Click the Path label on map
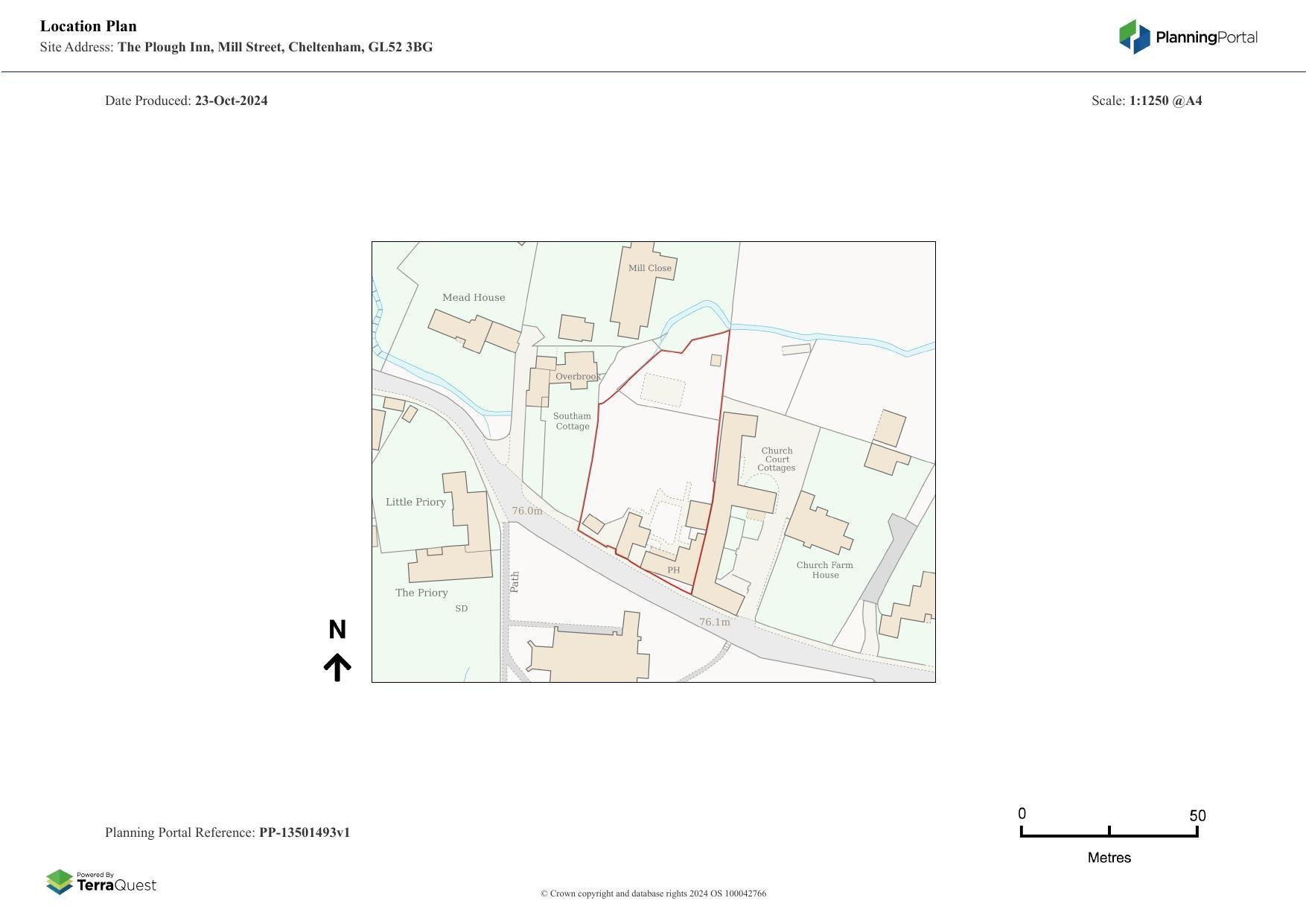 pos(515,582)
